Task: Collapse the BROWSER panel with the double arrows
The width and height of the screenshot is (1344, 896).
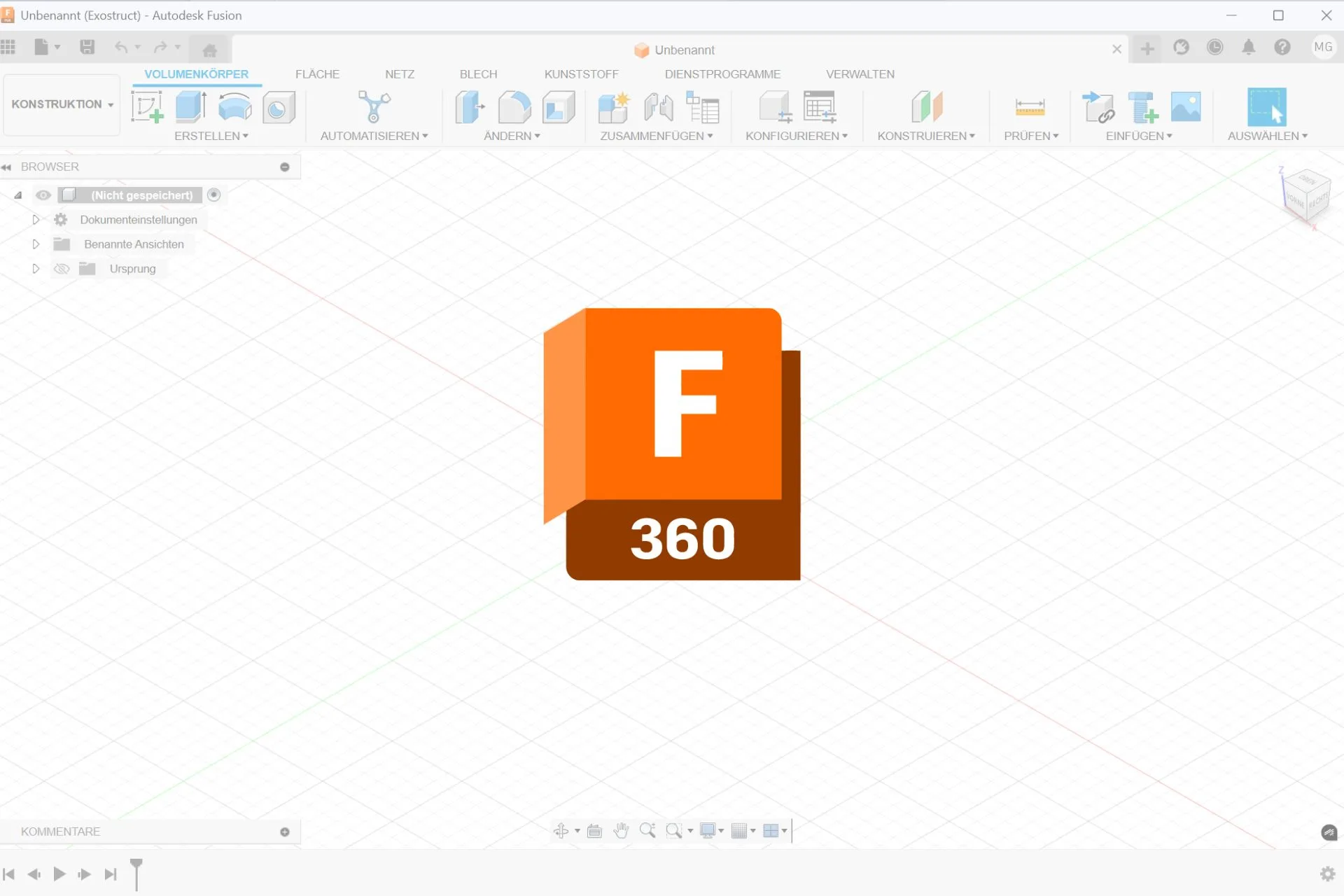Action: click(x=6, y=167)
